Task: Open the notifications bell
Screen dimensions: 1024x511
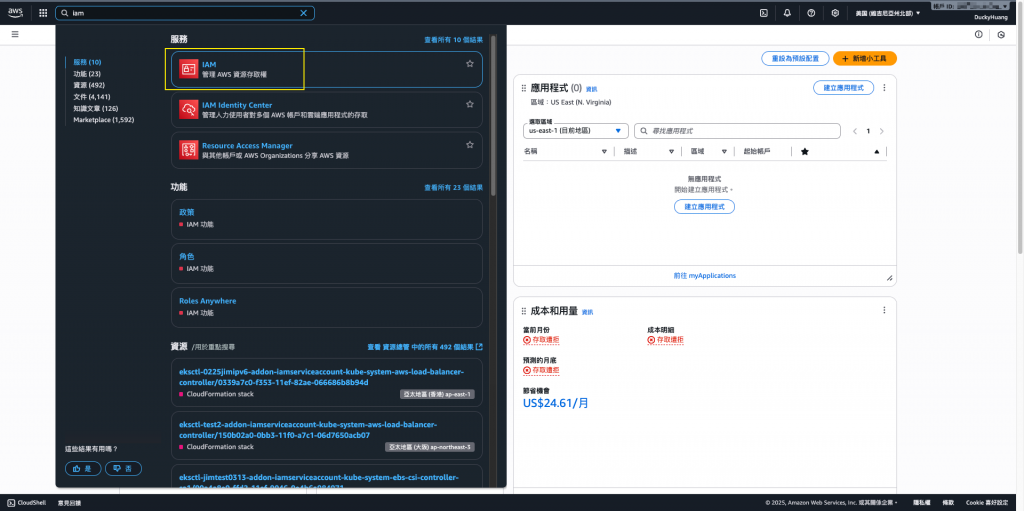Action: pyautogui.click(x=787, y=13)
